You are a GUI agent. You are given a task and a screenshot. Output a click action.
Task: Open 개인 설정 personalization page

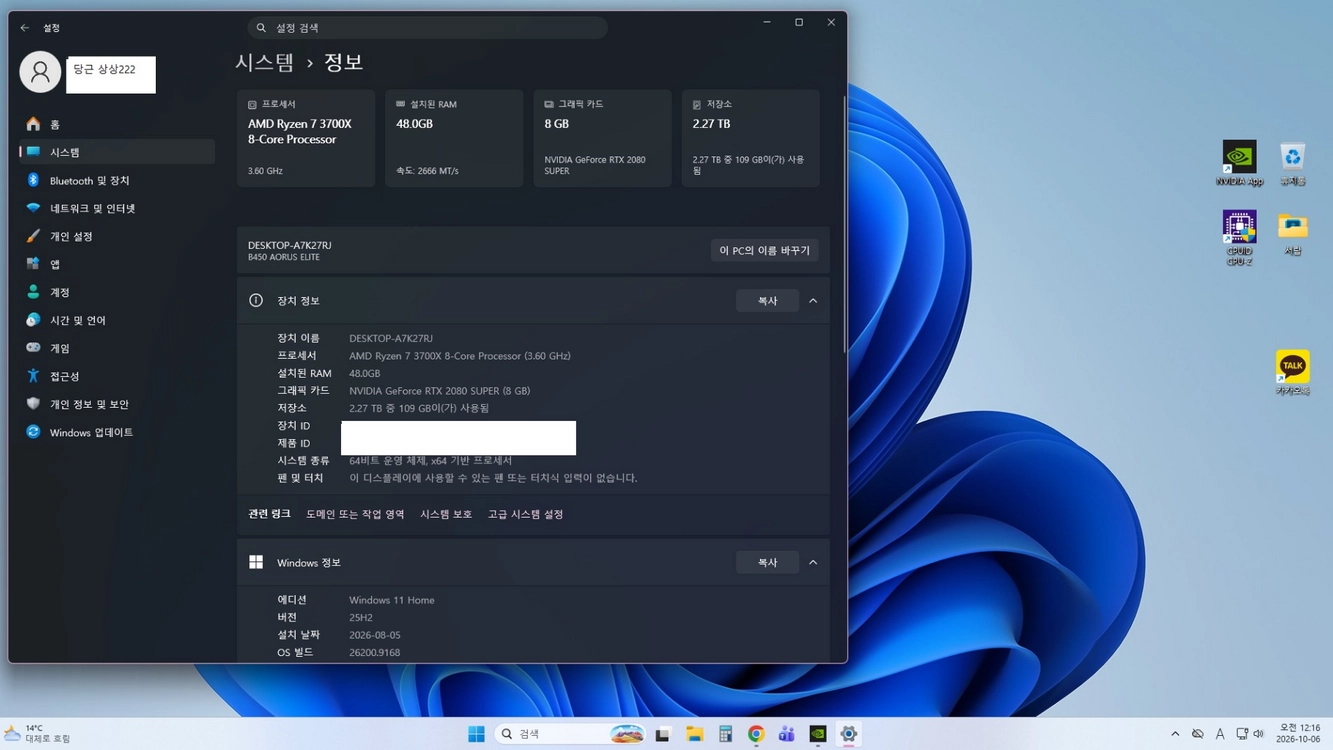coord(116,236)
